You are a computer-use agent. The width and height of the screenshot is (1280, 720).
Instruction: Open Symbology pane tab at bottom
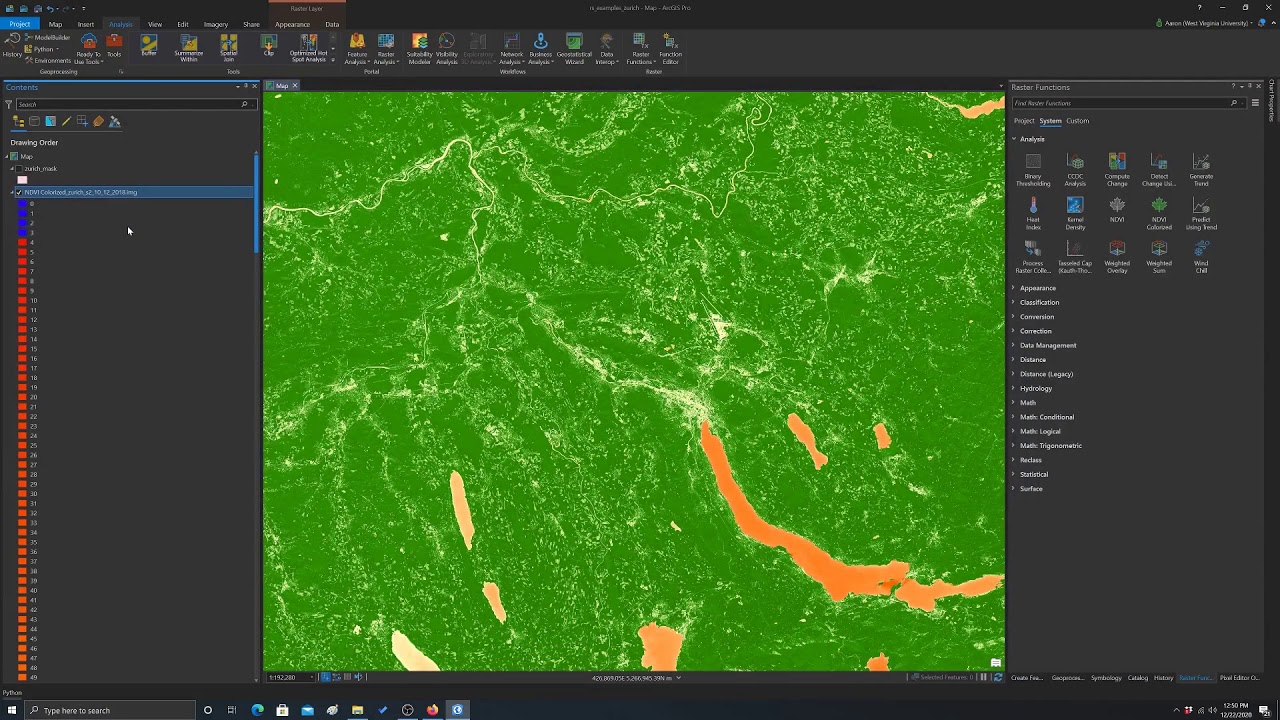click(x=1106, y=678)
